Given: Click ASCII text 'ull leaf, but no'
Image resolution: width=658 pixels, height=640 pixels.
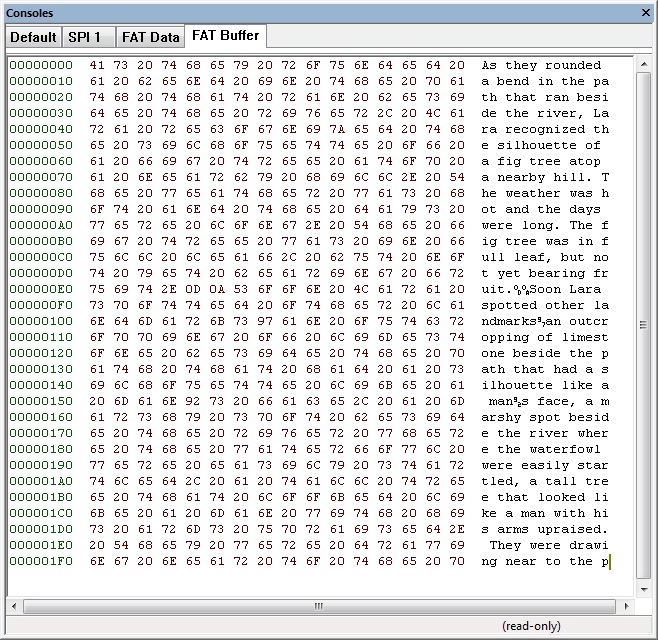Looking at the screenshot, I should pos(545,257).
